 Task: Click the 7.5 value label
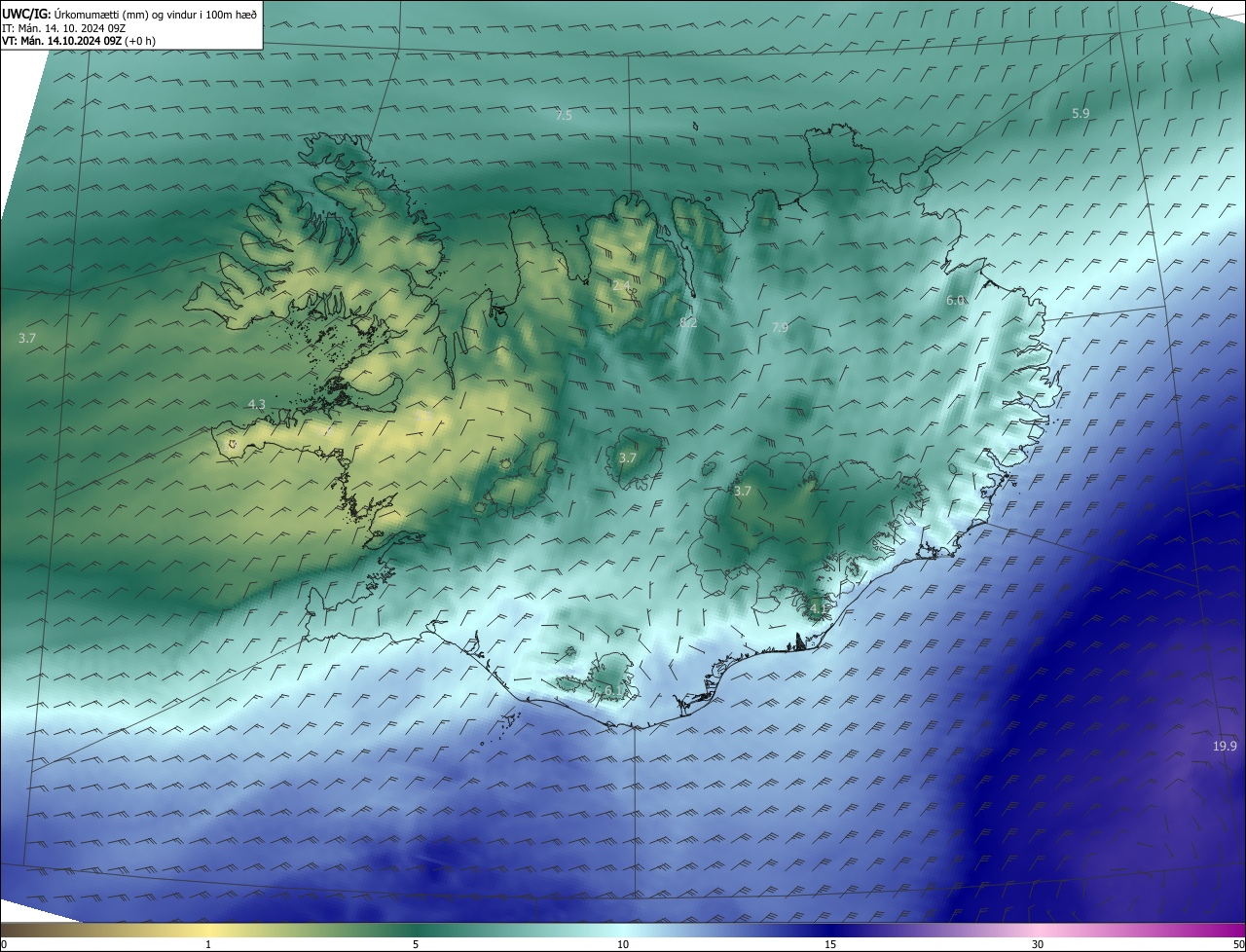(x=564, y=116)
